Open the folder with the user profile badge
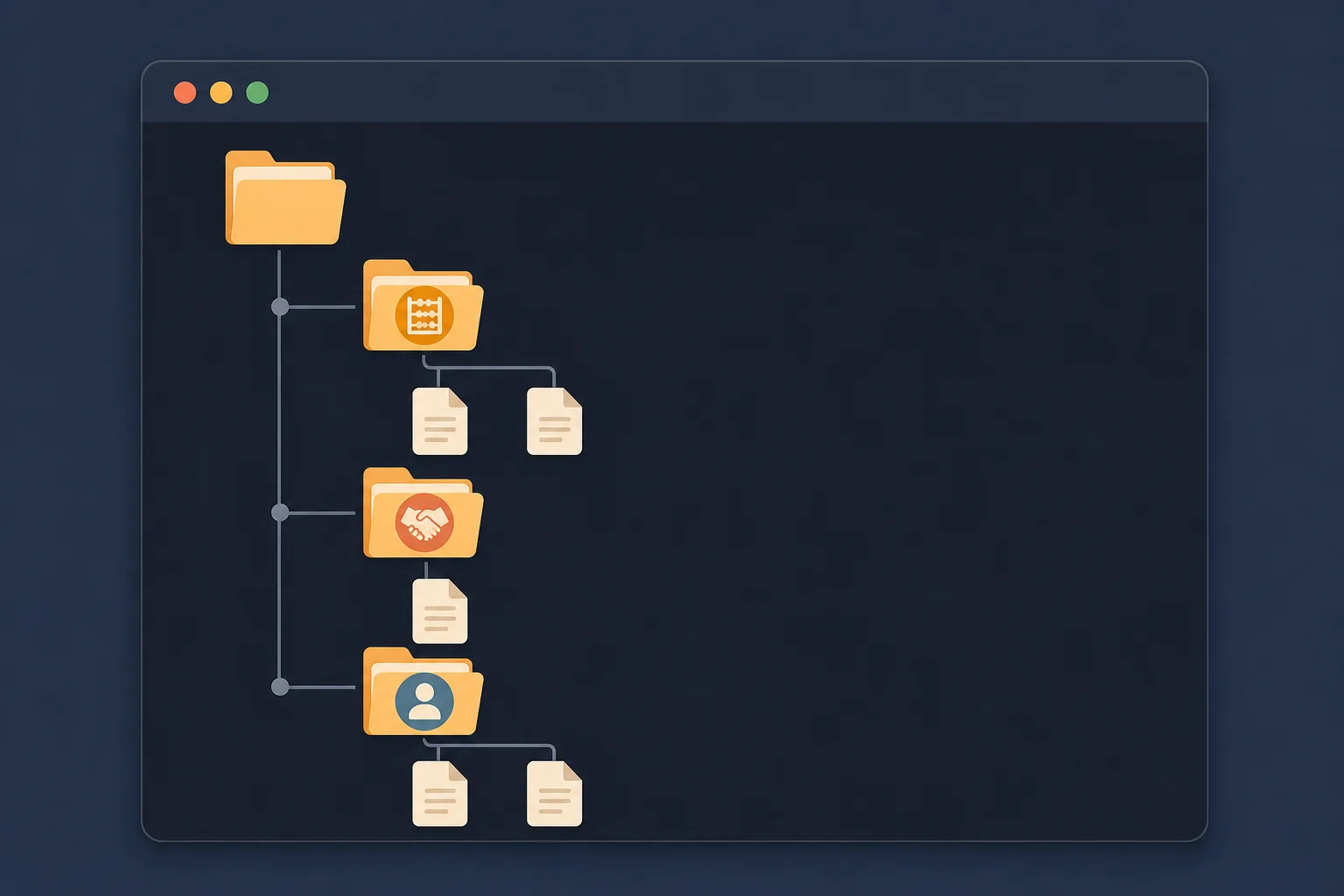 (423, 691)
